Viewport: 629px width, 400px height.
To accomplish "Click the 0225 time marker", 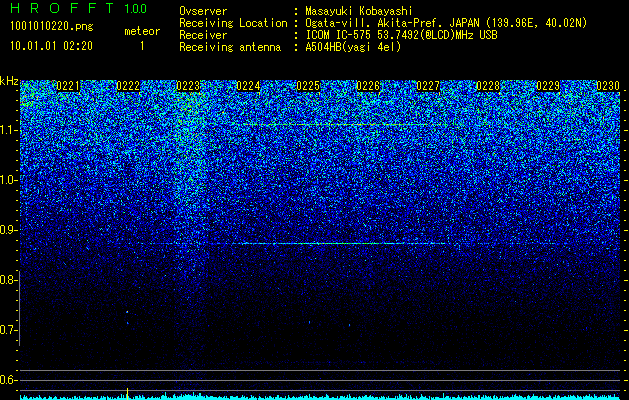I will 308,86.
